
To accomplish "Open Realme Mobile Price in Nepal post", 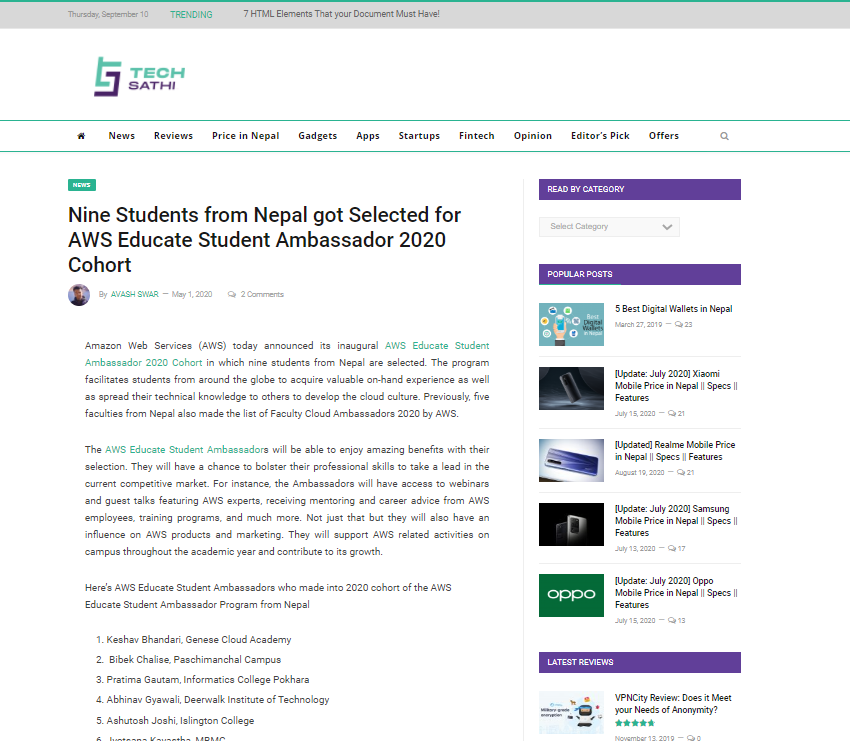I will point(675,450).
